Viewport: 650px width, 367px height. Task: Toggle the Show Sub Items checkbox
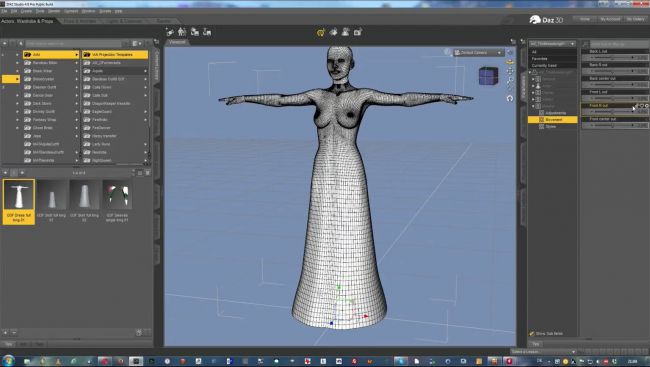coord(532,333)
